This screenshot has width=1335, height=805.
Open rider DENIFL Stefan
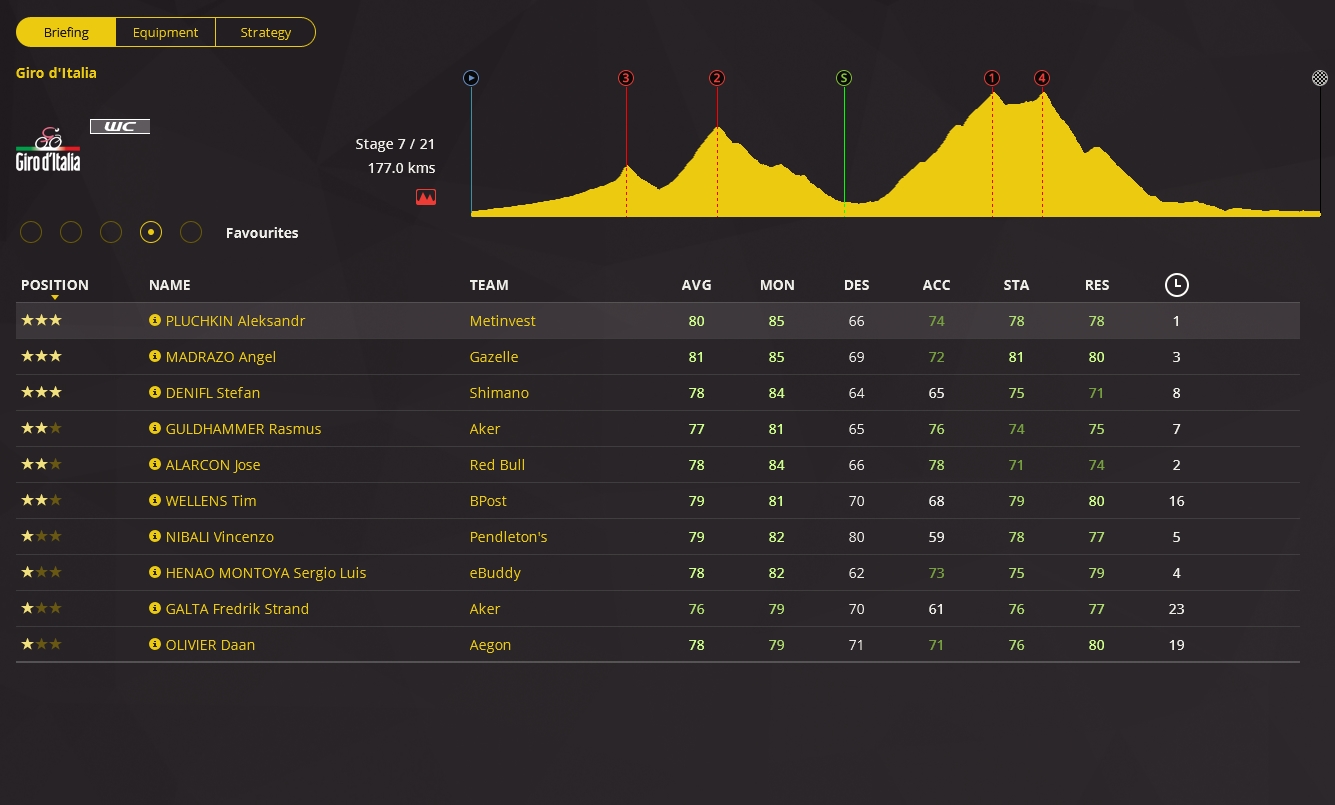pos(213,393)
